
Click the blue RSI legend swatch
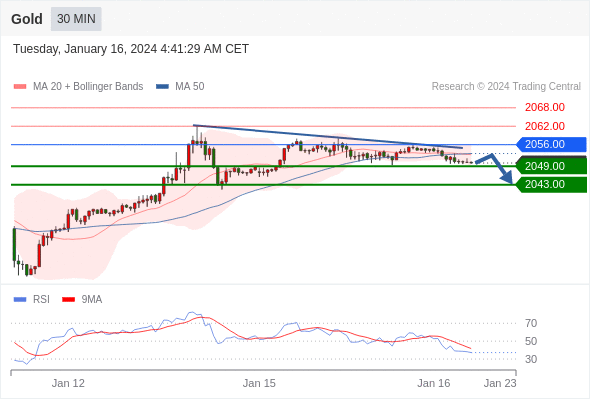[20, 300]
